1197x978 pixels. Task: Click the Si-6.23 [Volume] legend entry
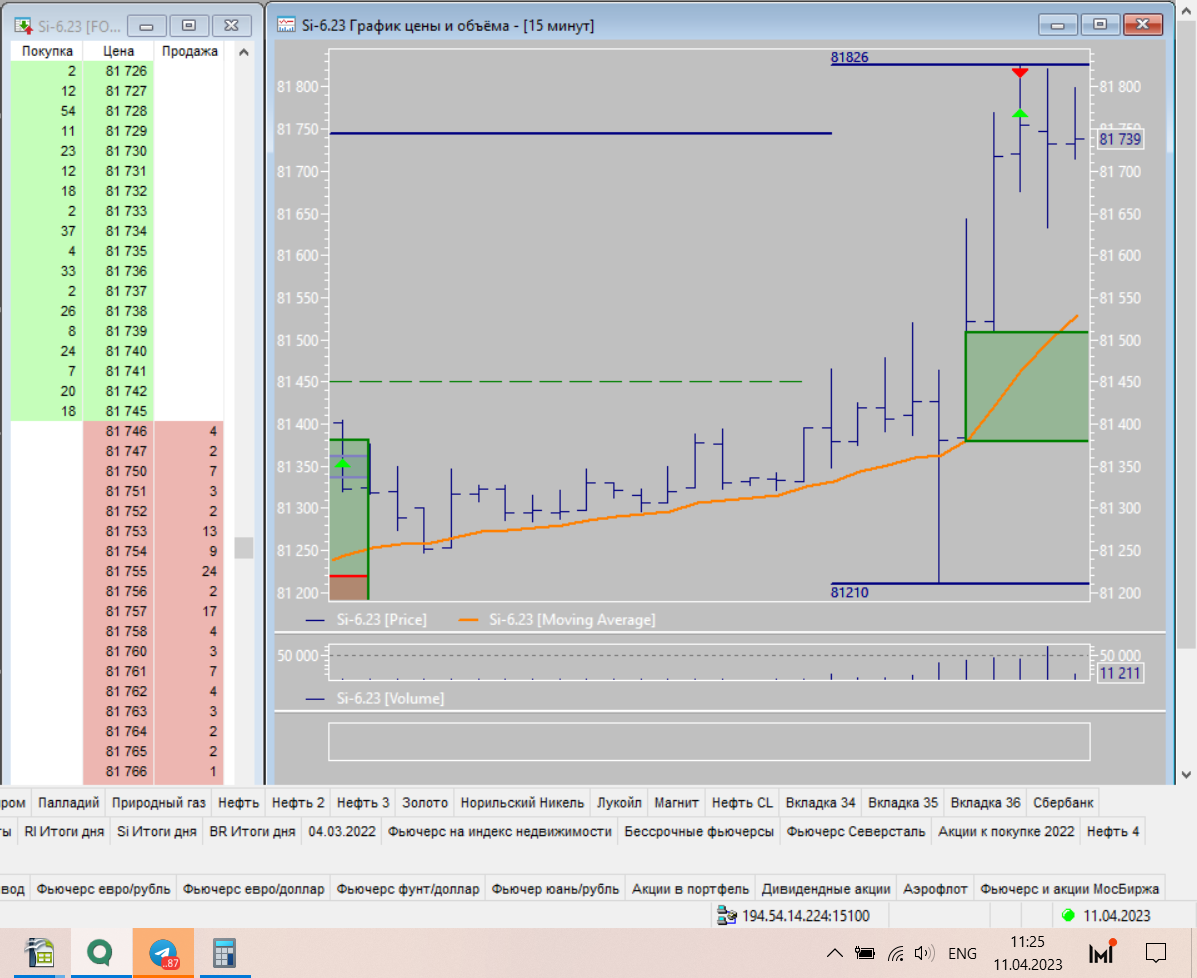coord(375,699)
